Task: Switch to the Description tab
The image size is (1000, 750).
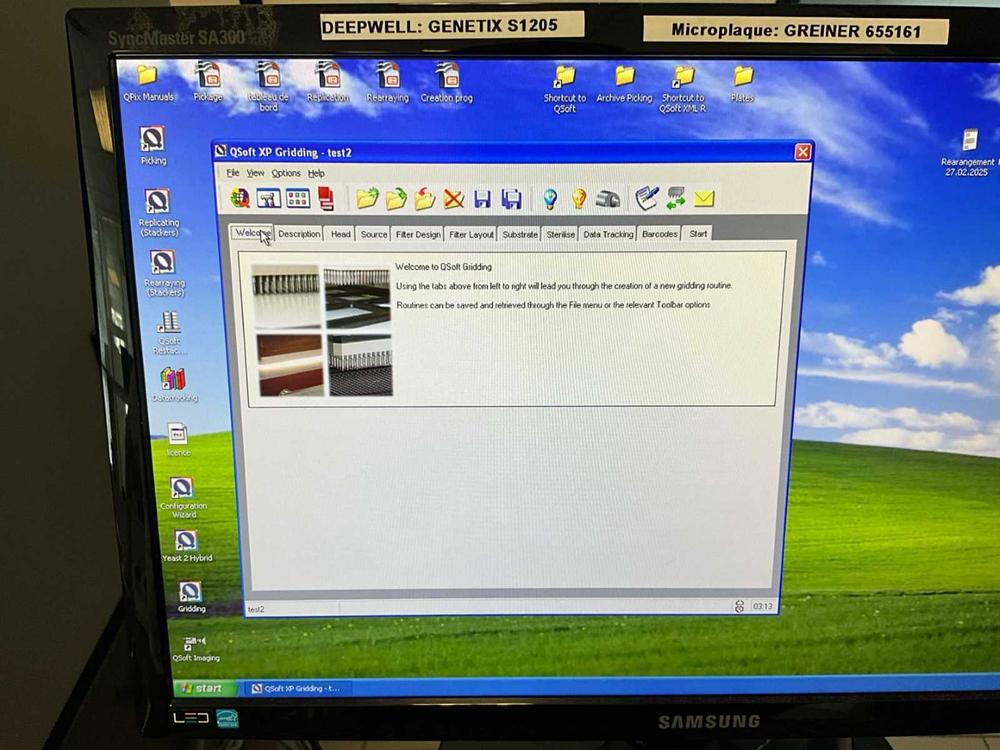Action: coord(299,234)
